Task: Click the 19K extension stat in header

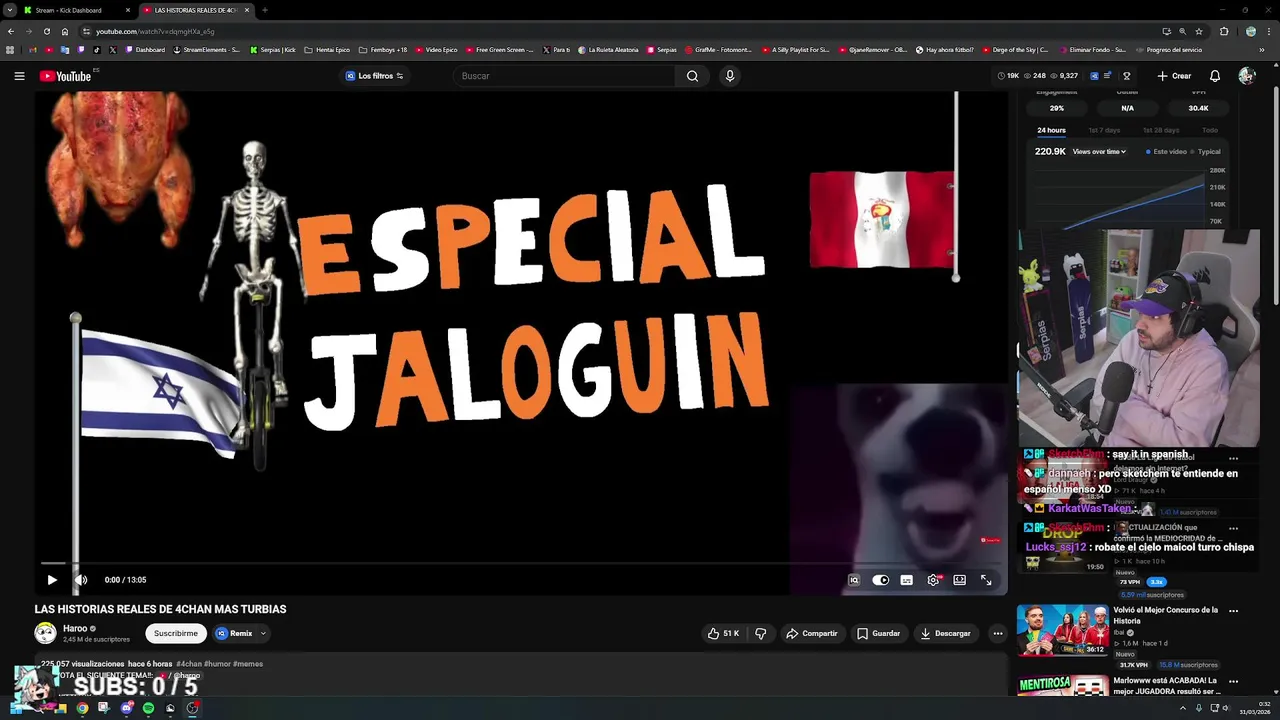Action: (1008, 76)
